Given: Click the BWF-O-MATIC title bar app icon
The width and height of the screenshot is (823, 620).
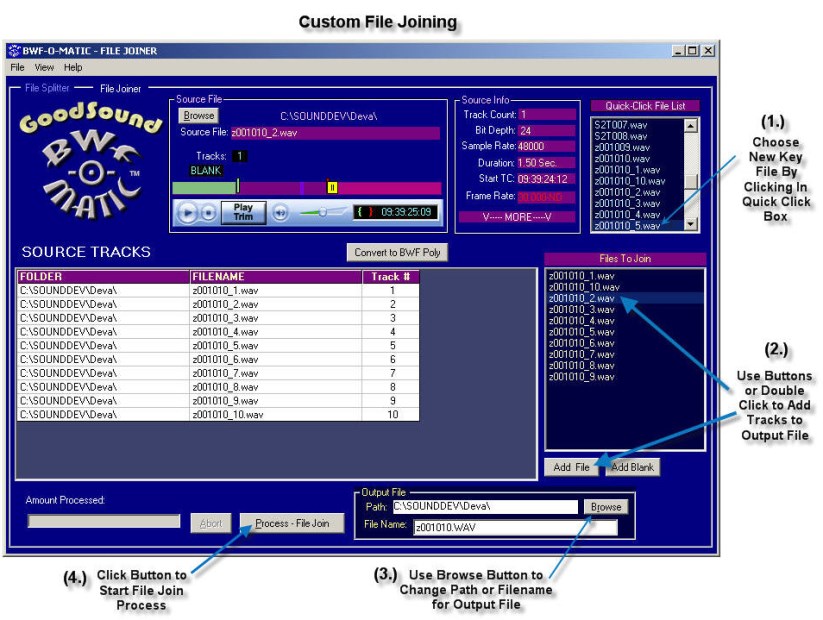Looking at the screenshot, I should coord(14,50).
